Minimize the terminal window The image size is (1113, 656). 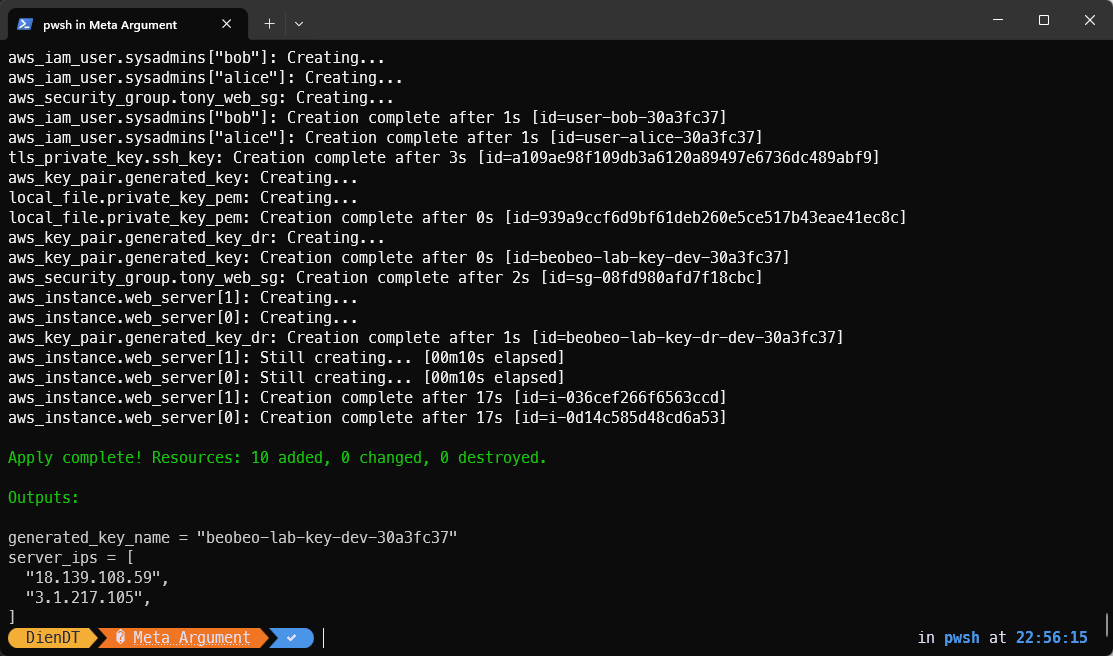(x=998, y=20)
